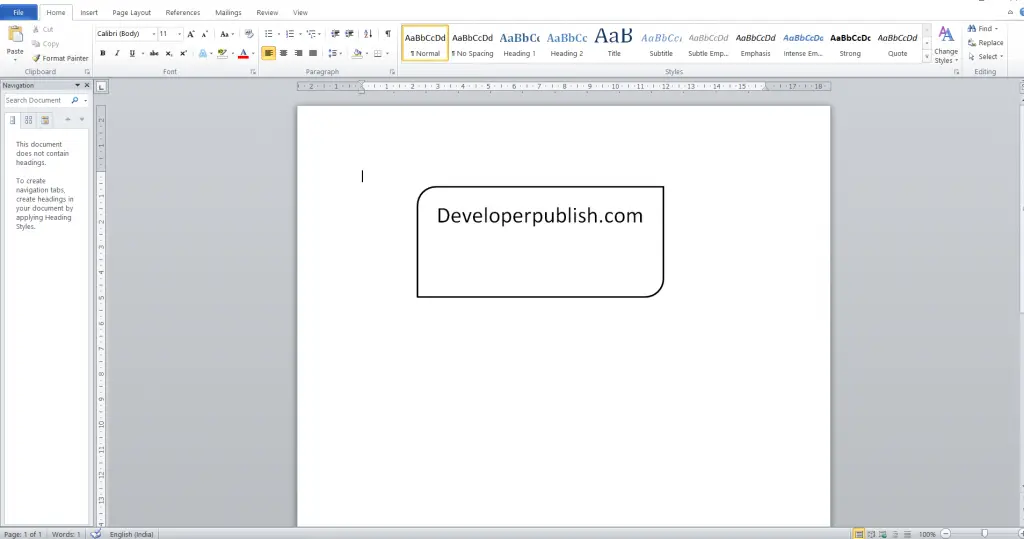Click magnifier icon in Search Document box
Screen dimensions: 1024x539
pos(75,101)
